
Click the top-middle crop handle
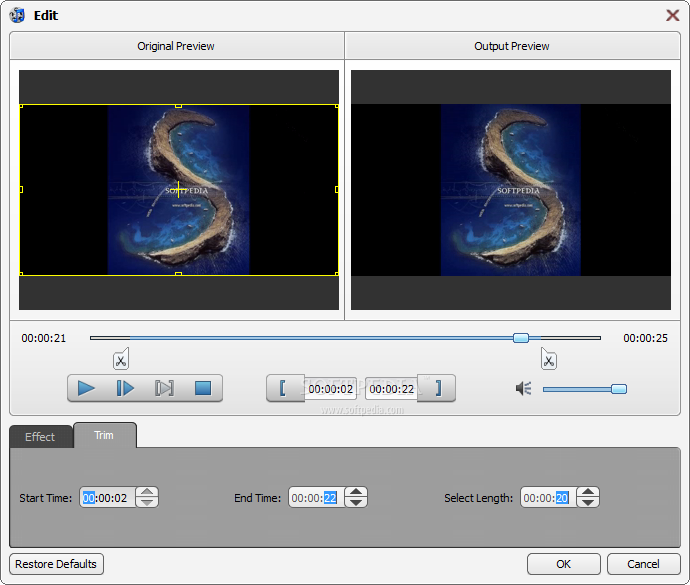click(178, 106)
